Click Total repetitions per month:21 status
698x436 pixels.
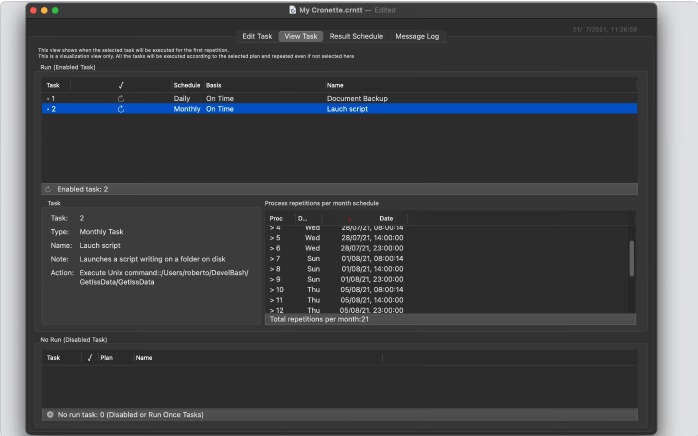pyautogui.click(x=319, y=319)
